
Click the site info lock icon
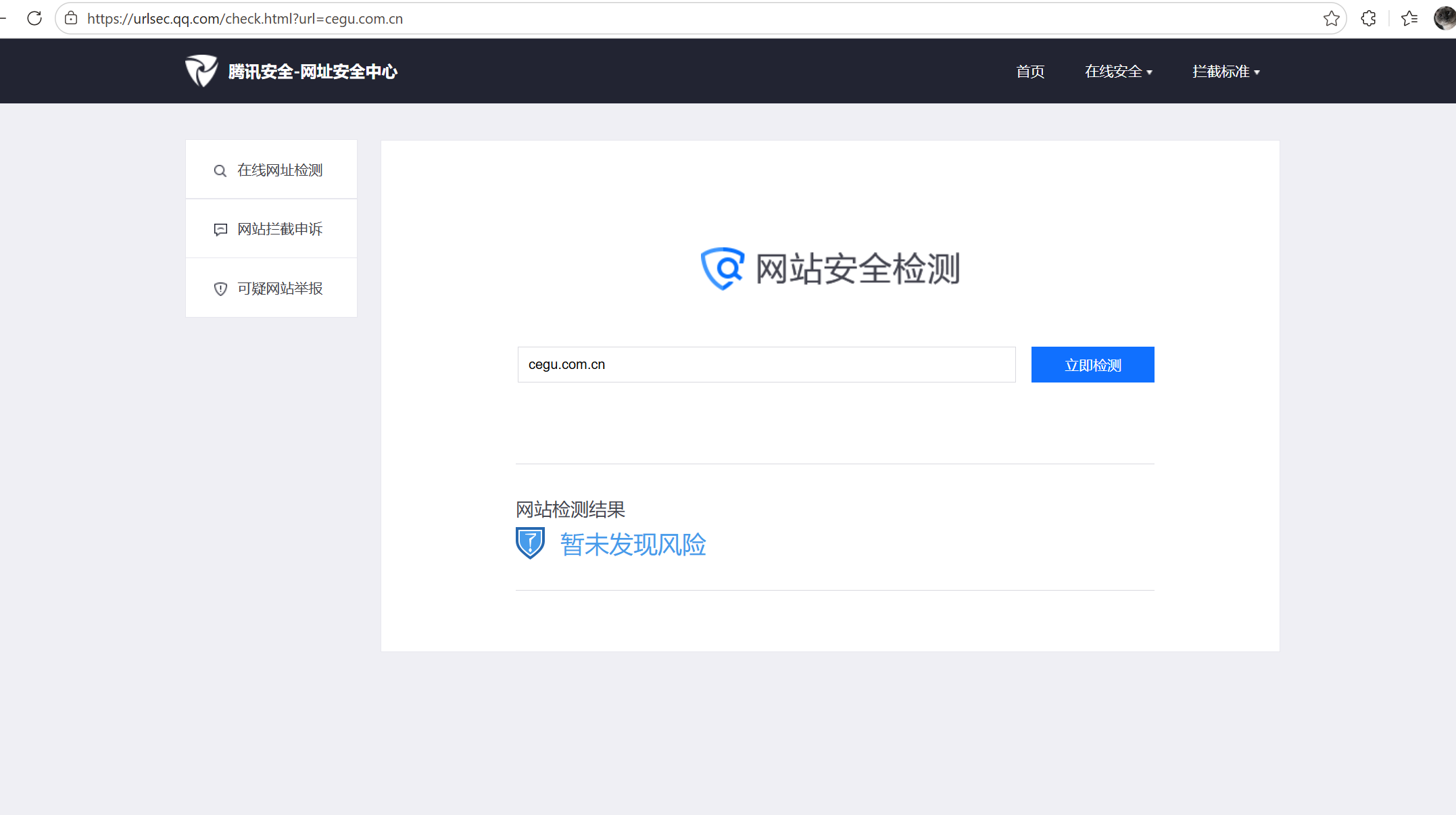[x=71, y=18]
